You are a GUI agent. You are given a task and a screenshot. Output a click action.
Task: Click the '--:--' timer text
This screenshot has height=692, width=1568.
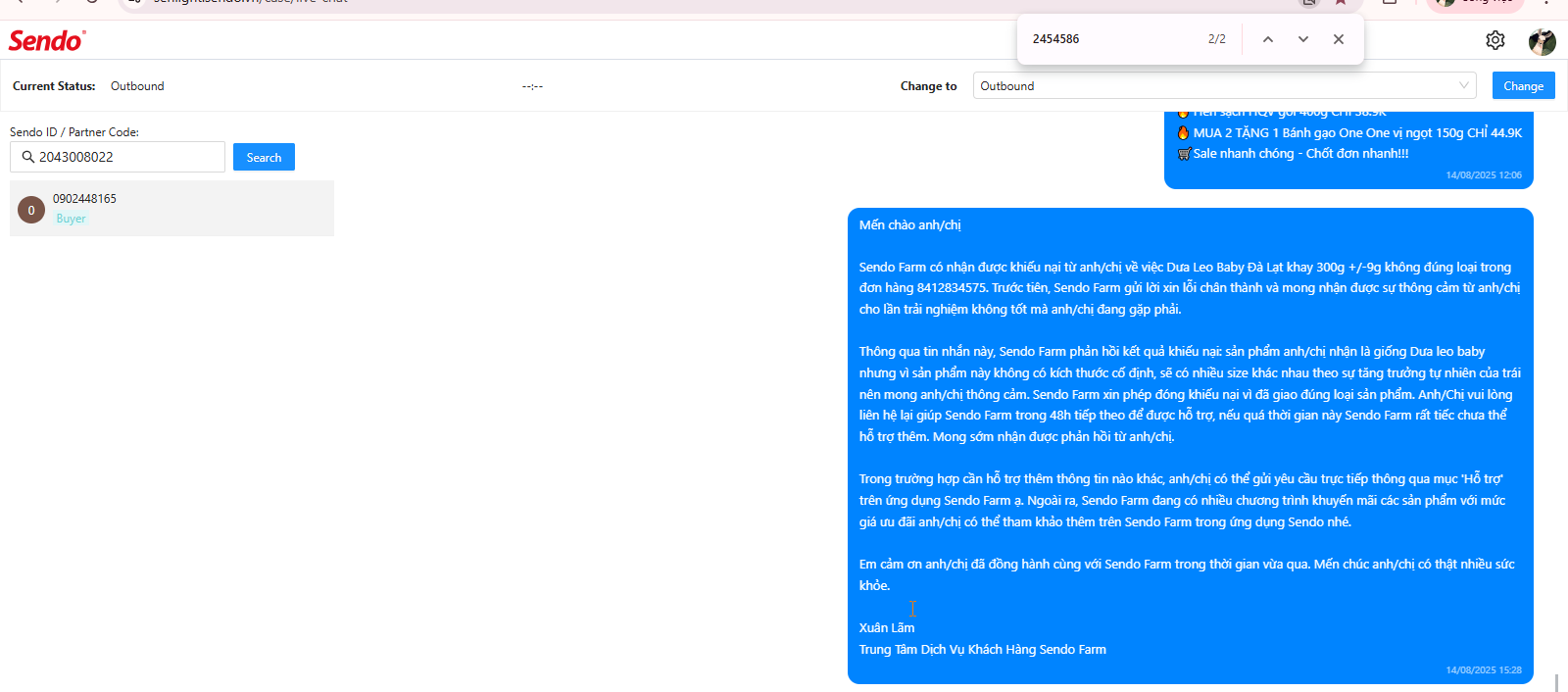pyautogui.click(x=532, y=86)
